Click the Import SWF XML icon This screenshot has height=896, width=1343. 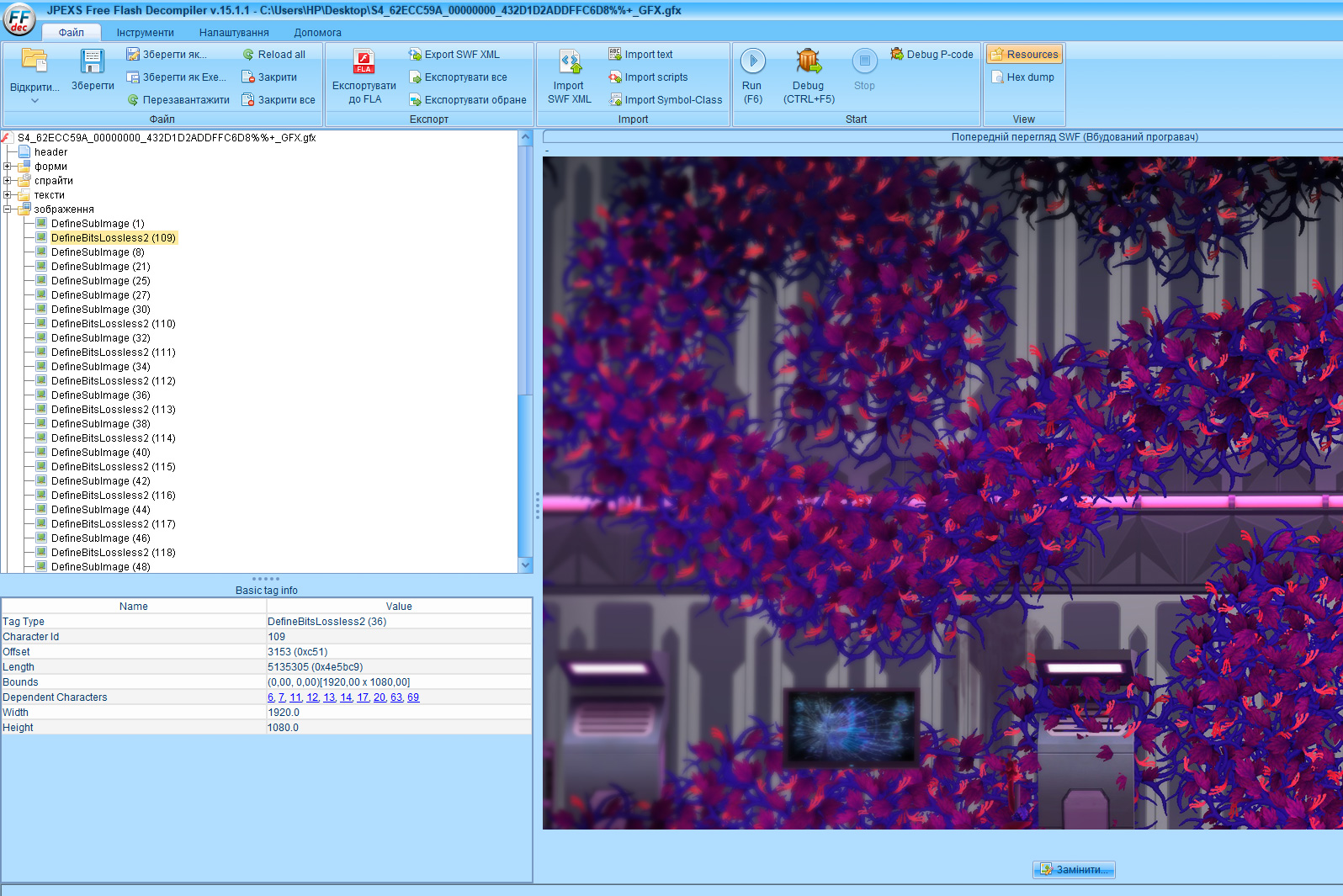570,62
